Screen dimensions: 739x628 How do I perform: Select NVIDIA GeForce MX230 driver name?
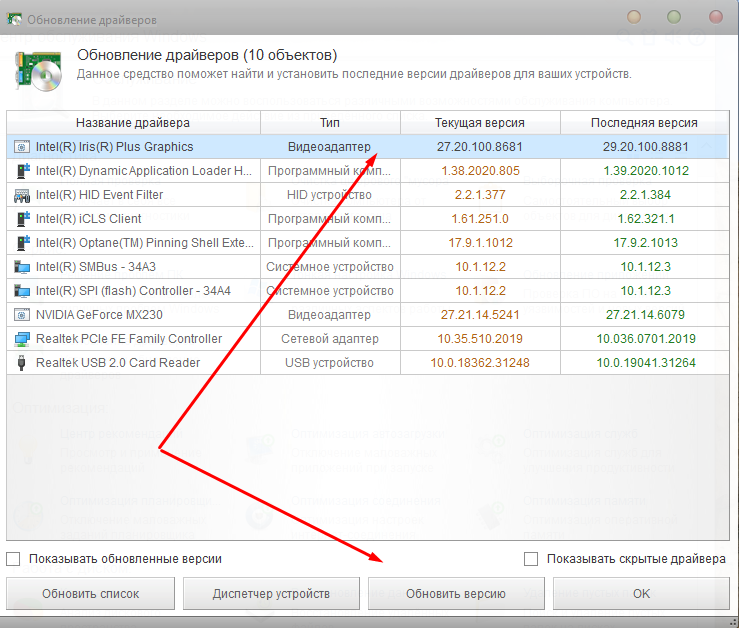coord(99,315)
